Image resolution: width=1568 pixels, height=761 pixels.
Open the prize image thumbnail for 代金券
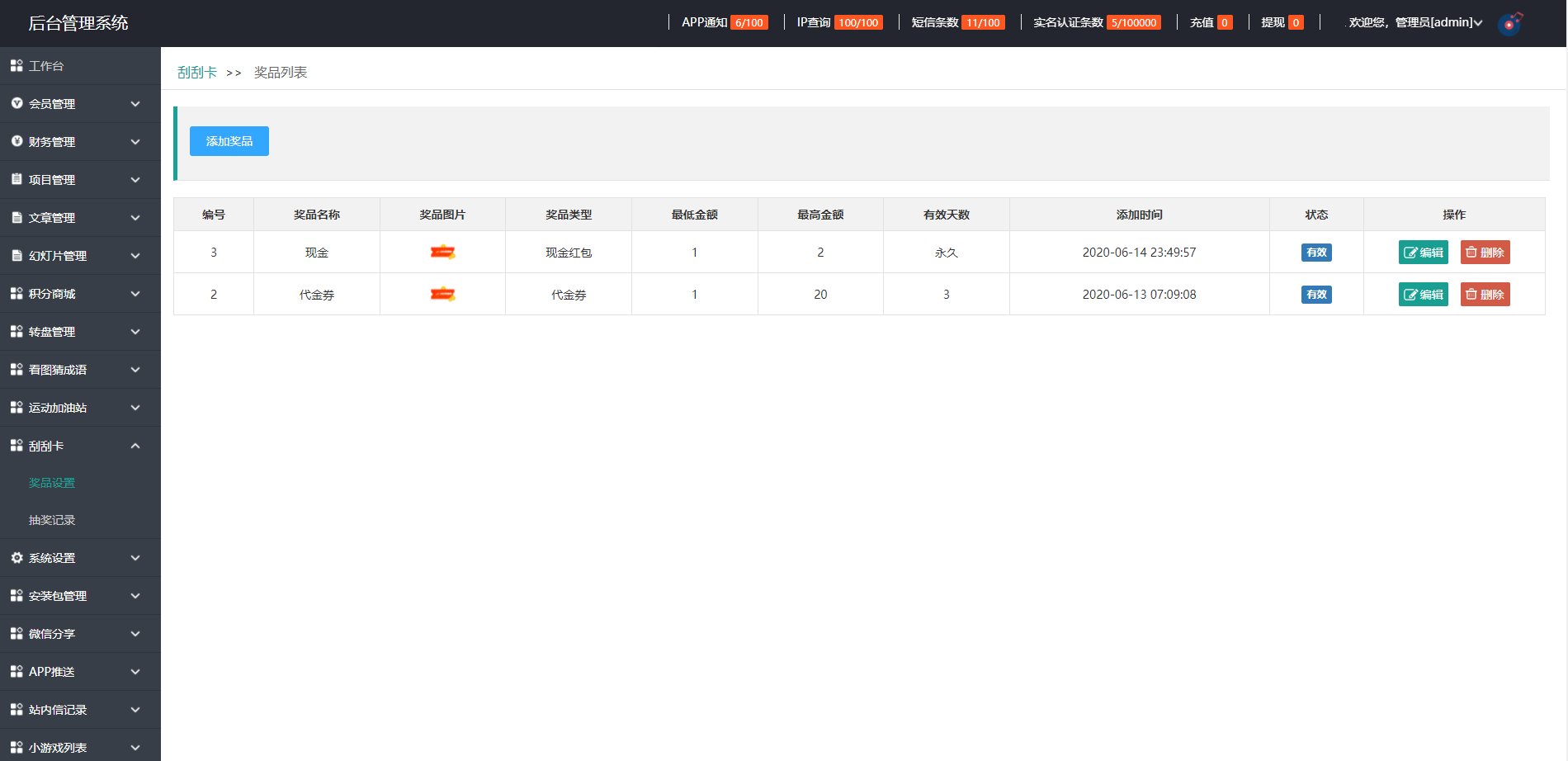tap(442, 295)
